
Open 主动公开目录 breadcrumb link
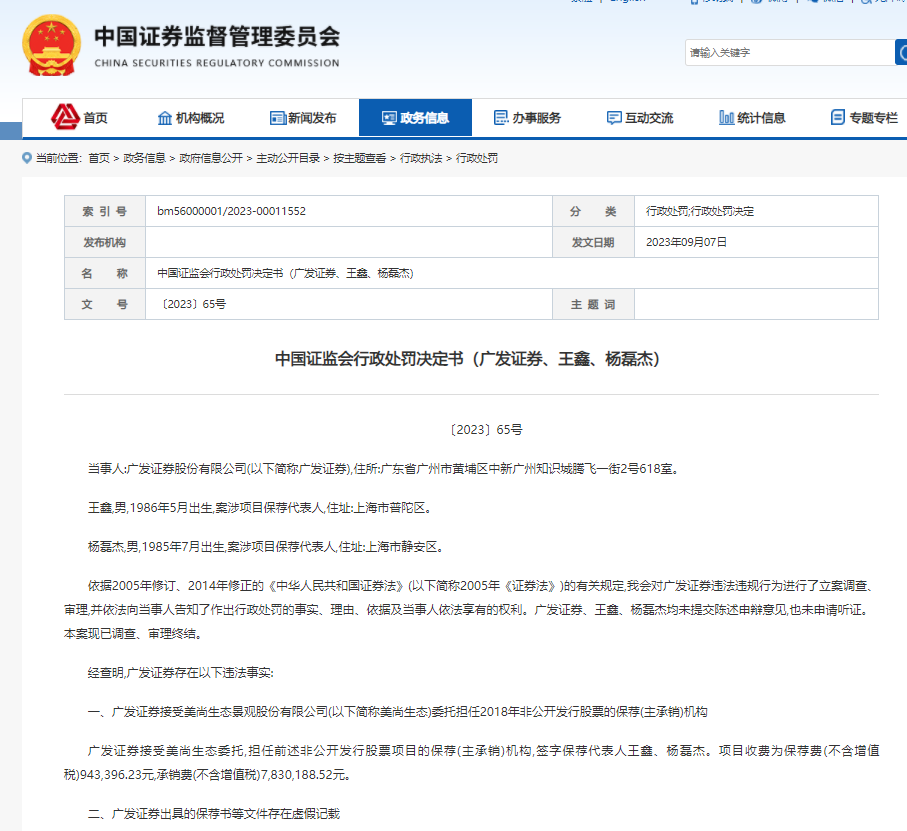click(288, 158)
